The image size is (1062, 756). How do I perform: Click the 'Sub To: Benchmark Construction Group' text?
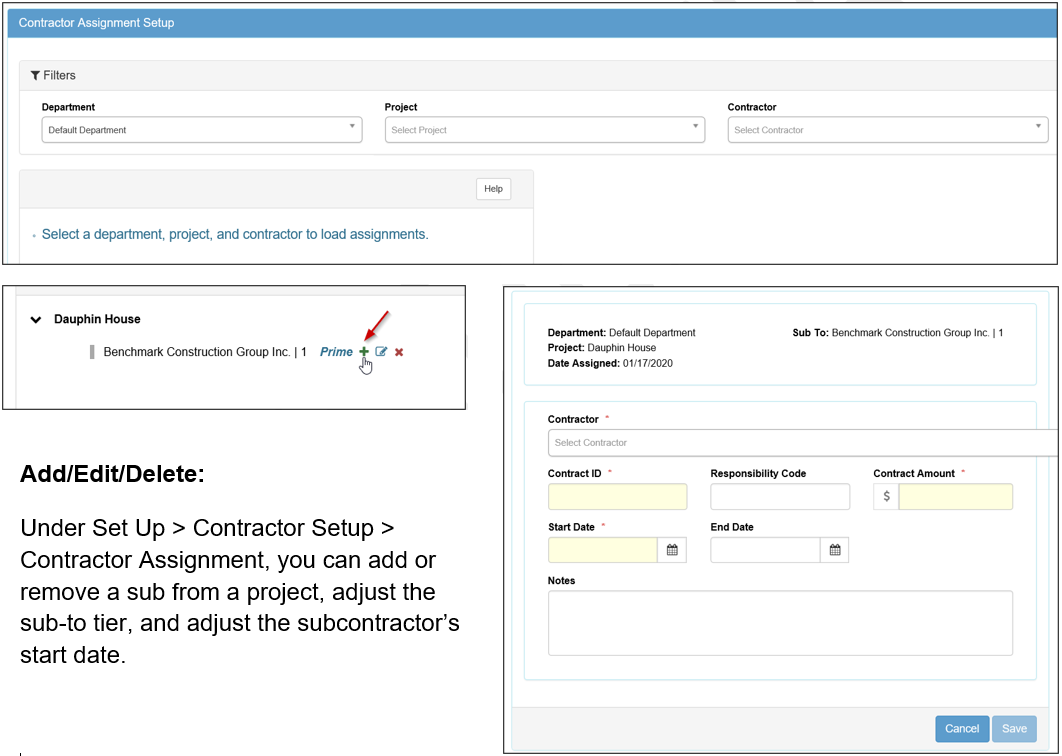pyautogui.click(x=897, y=333)
